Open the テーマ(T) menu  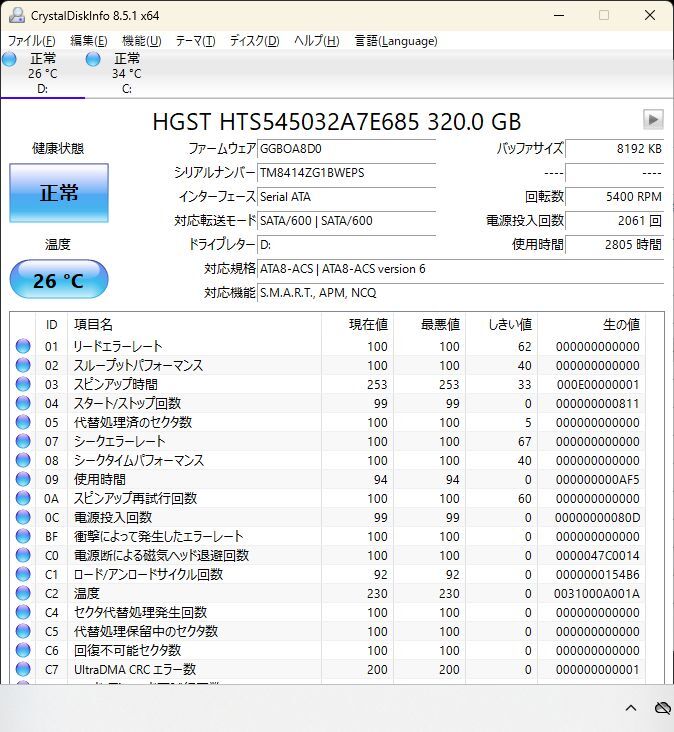(195, 41)
